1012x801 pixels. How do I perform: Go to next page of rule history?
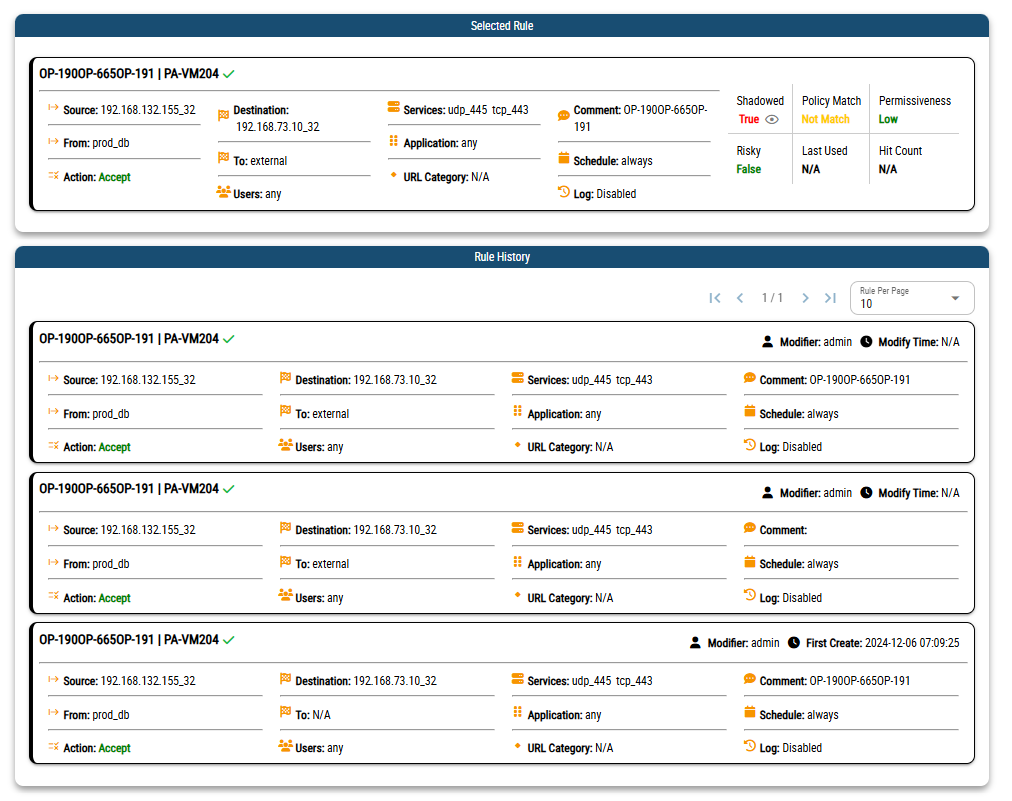(805, 298)
